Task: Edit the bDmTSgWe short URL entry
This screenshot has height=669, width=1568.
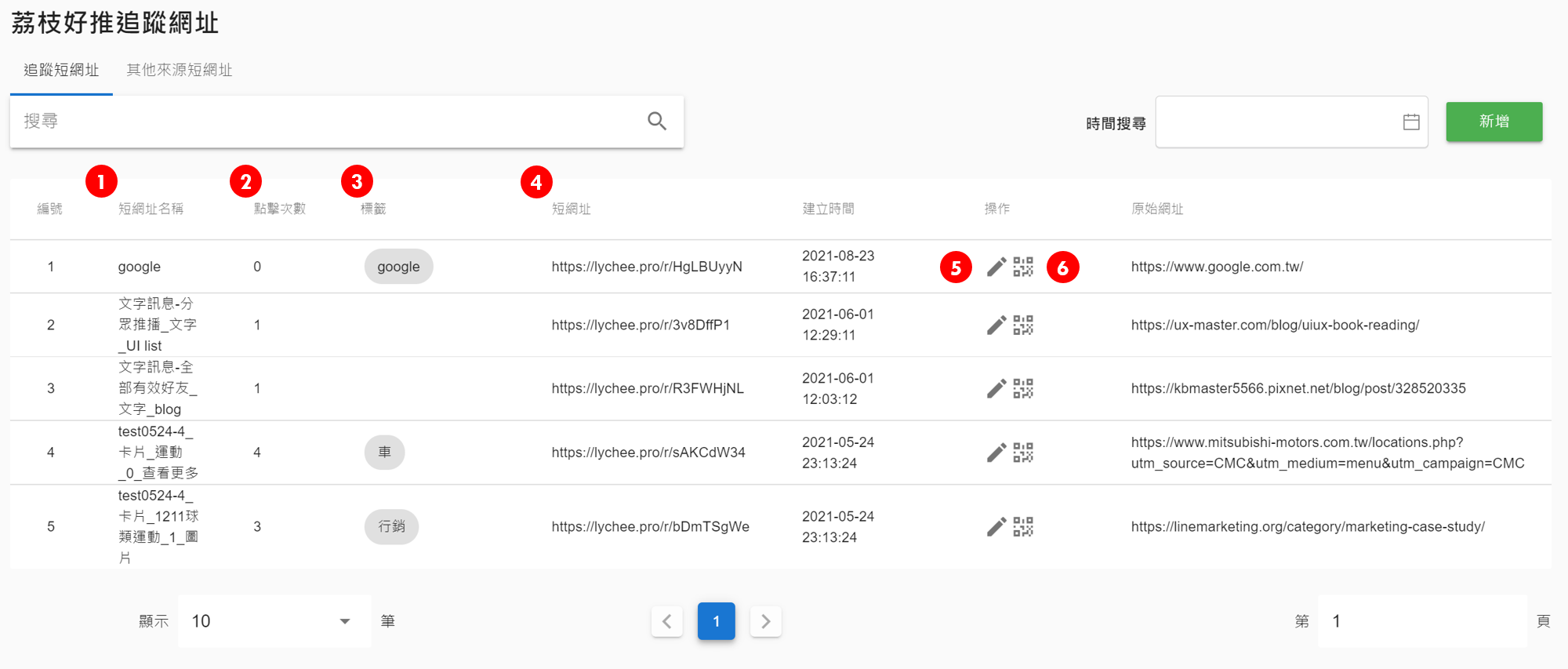Action: [x=996, y=526]
